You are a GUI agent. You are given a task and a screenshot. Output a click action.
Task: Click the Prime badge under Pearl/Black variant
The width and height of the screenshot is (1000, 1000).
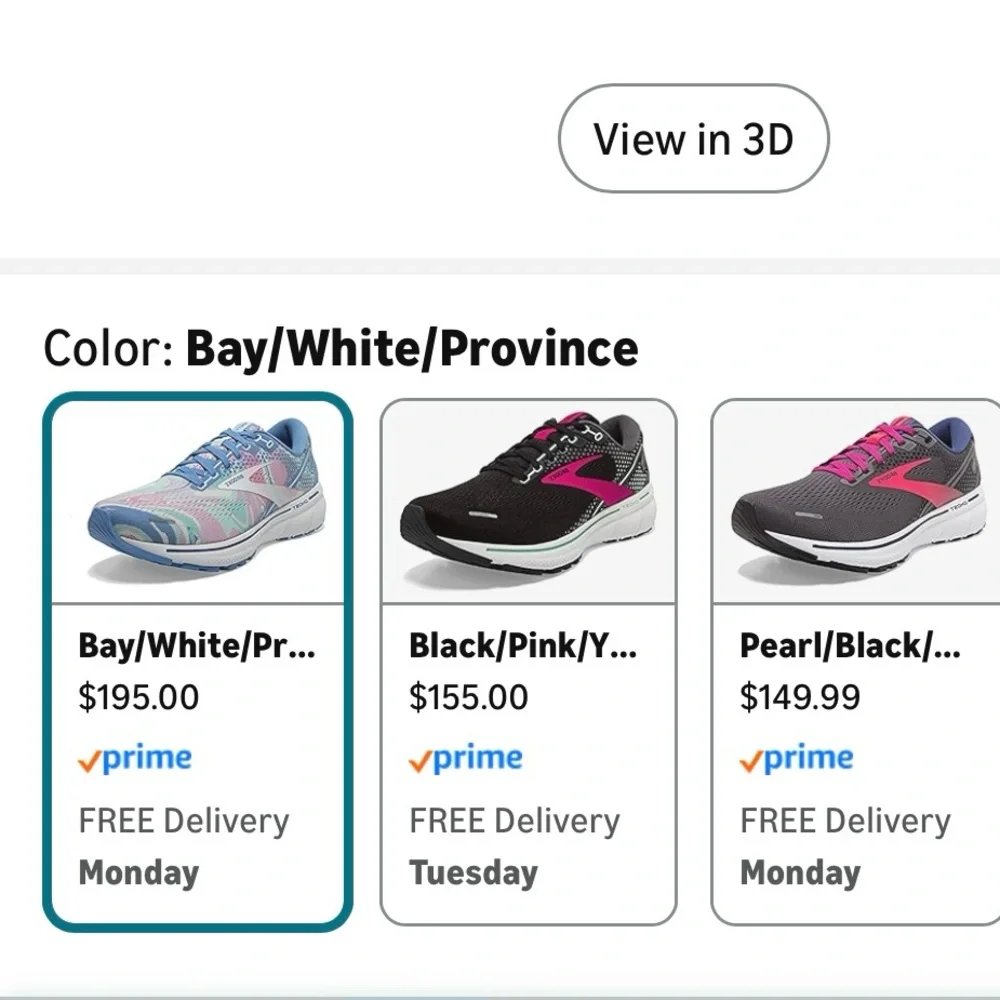tap(795, 758)
